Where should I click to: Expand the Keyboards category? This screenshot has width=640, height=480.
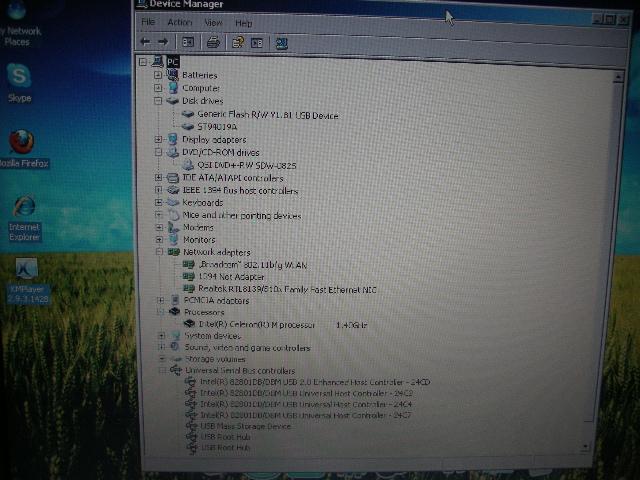click(x=158, y=202)
